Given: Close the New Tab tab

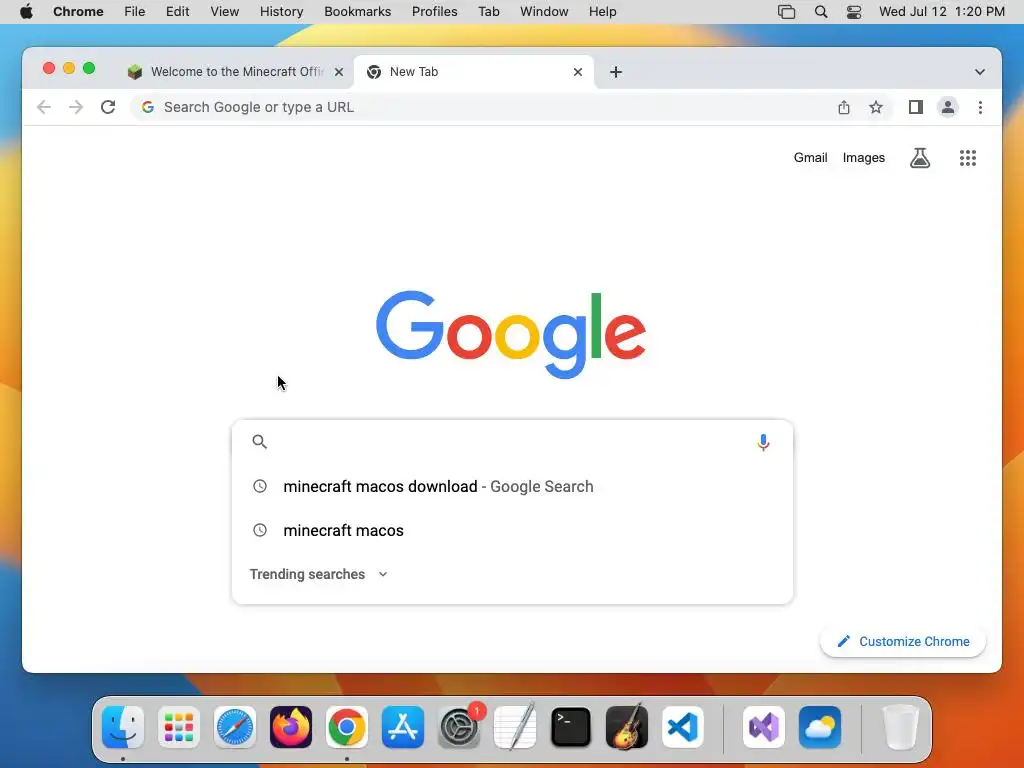Looking at the screenshot, I should pos(578,72).
